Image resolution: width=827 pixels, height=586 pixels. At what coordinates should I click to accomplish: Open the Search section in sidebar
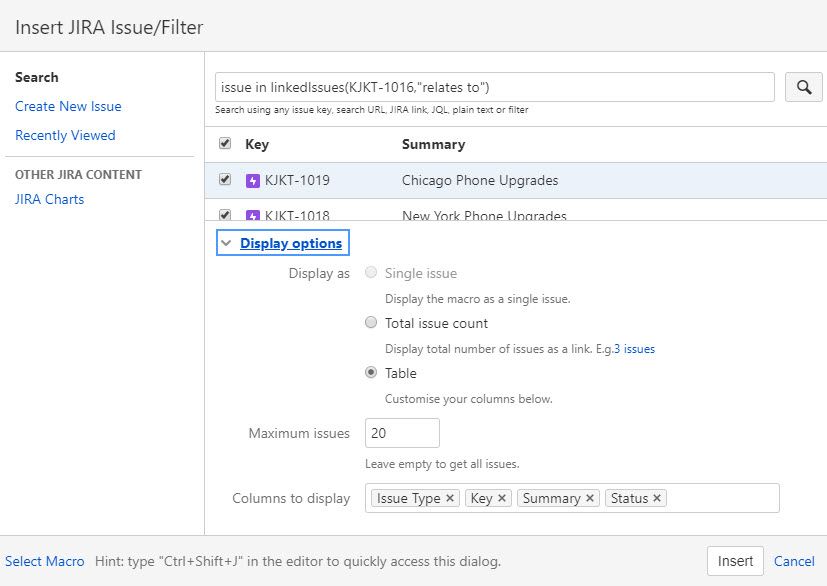point(36,77)
